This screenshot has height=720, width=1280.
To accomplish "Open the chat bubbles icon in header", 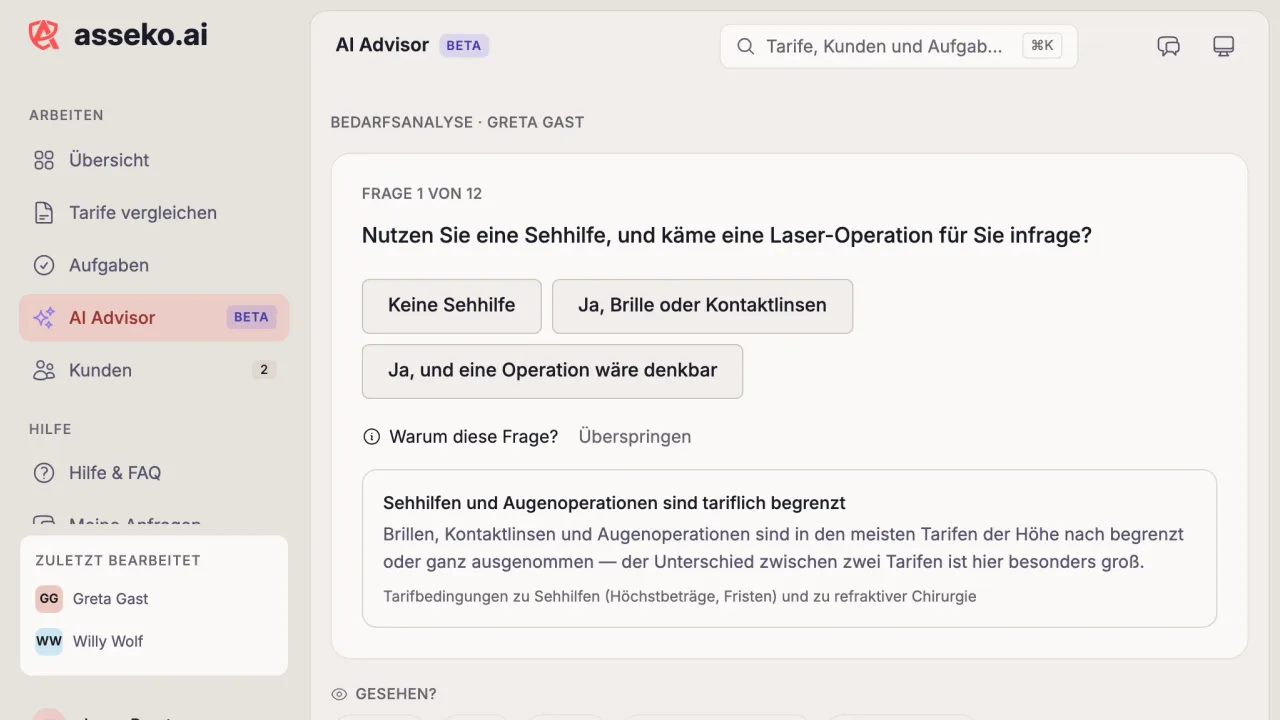I will pyautogui.click(x=1168, y=46).
